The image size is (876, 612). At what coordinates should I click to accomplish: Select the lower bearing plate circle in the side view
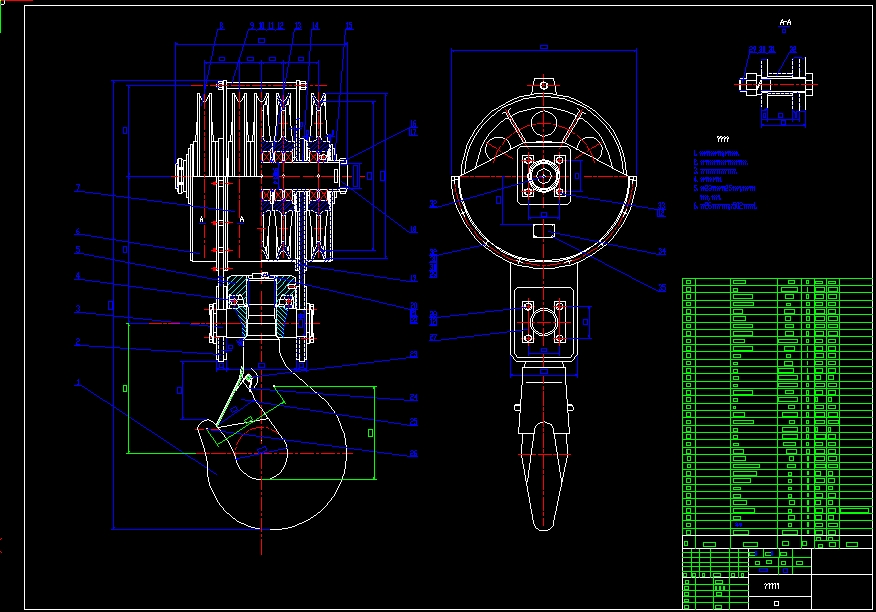[543, 322]
